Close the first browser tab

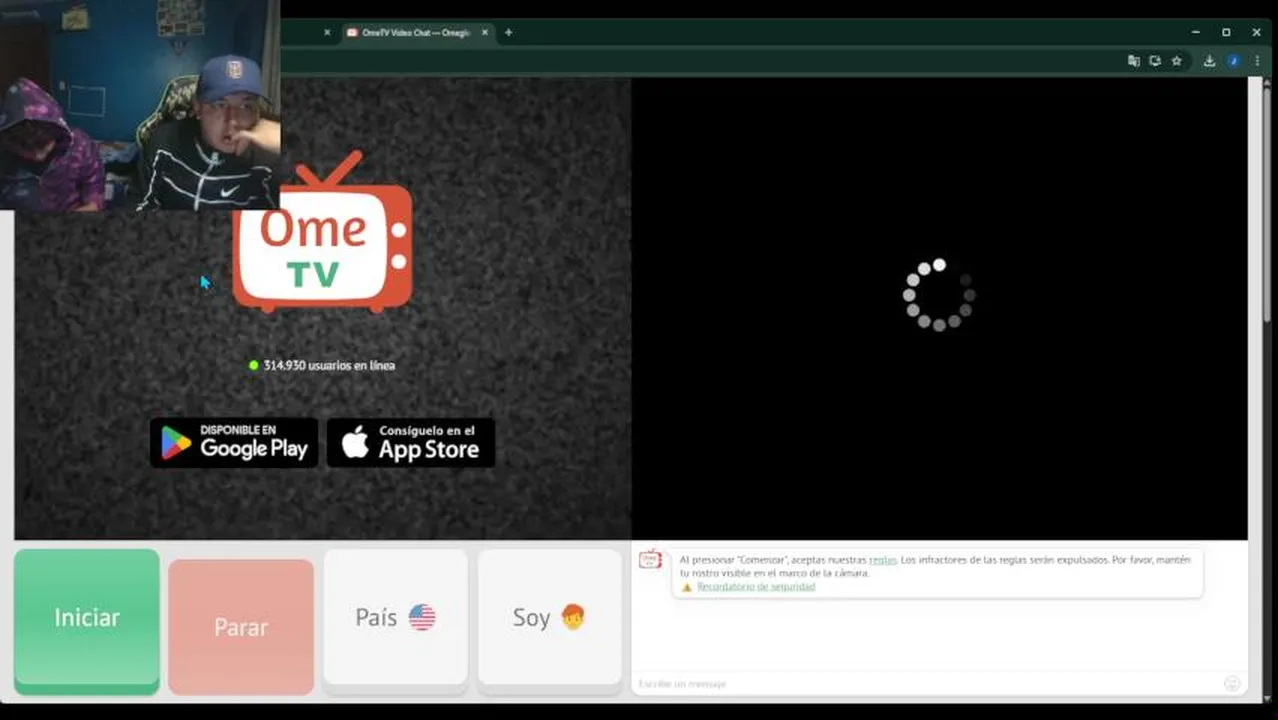point(327,33)
